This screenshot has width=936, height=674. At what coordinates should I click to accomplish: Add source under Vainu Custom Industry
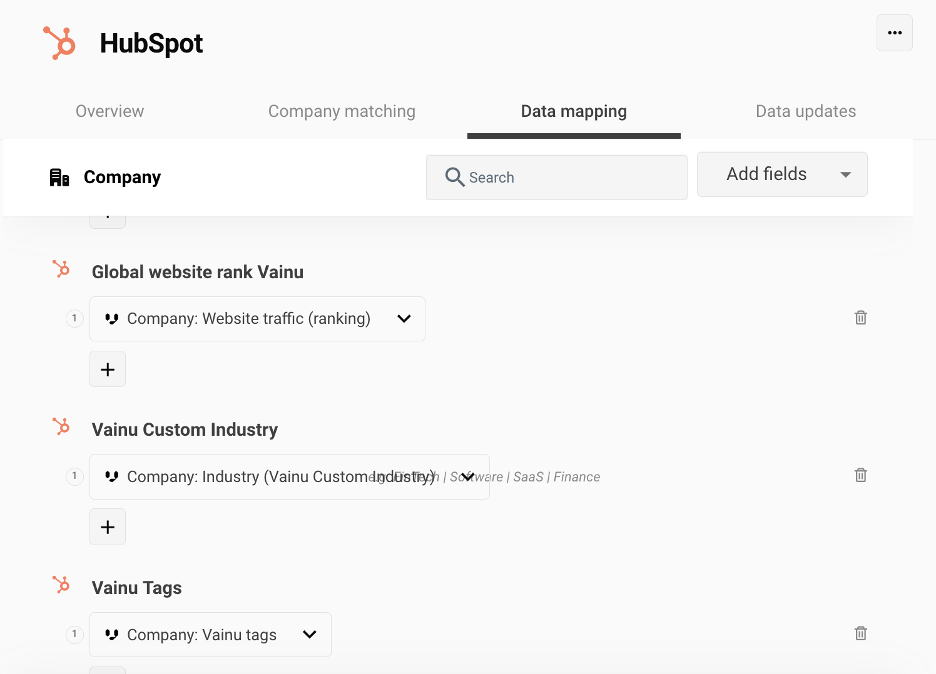click(x=108, y=527)
